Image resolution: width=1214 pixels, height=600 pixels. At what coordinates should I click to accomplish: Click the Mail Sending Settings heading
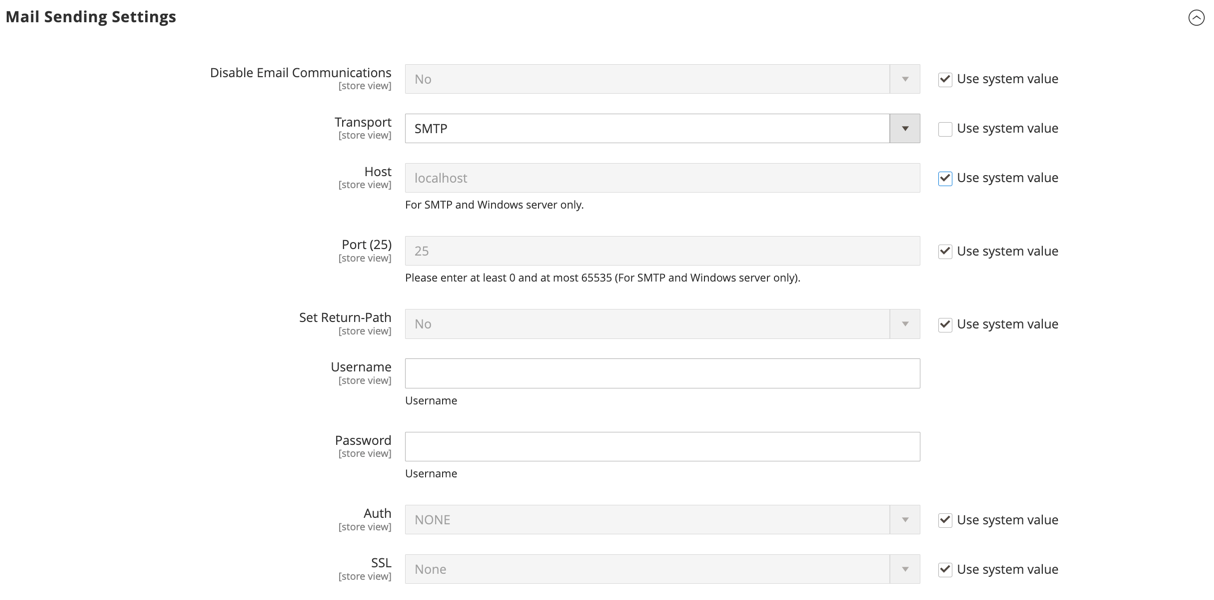click(91, 17)
